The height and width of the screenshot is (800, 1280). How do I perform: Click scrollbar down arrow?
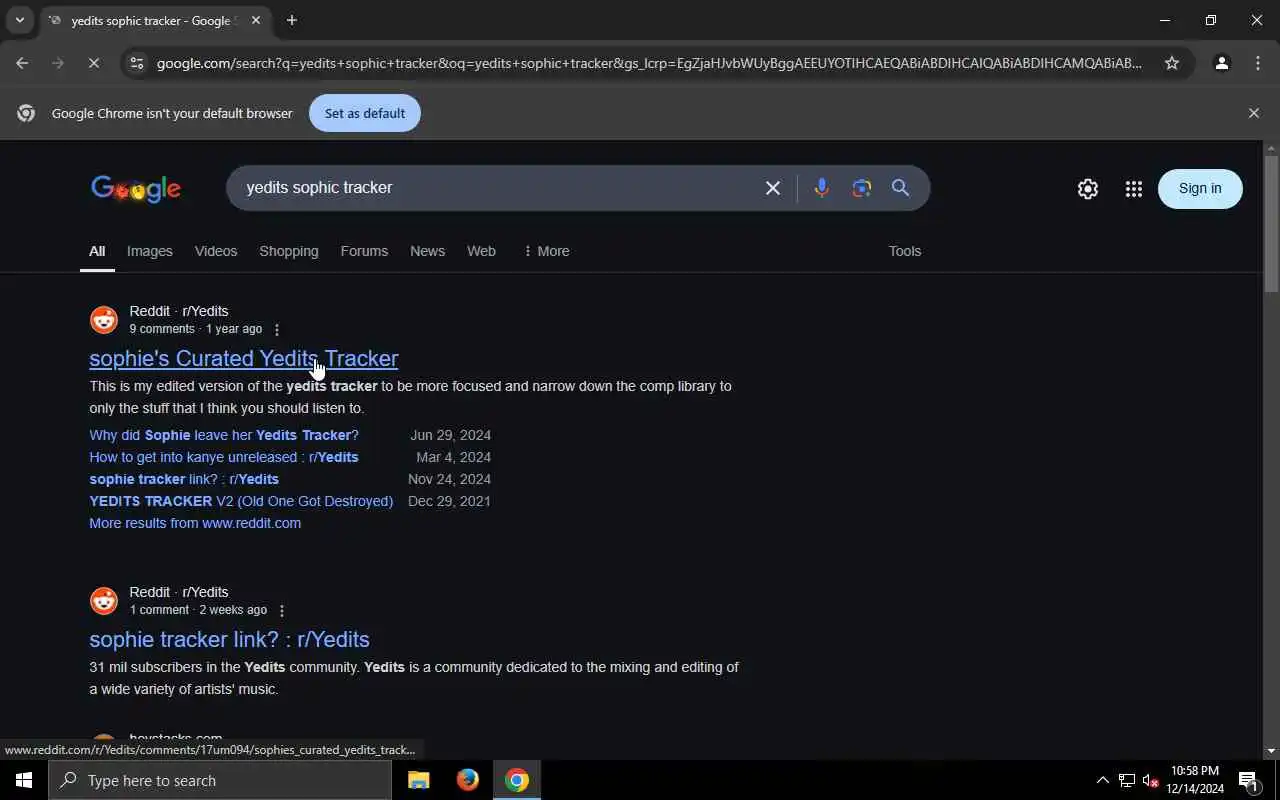click(1271, 751)
